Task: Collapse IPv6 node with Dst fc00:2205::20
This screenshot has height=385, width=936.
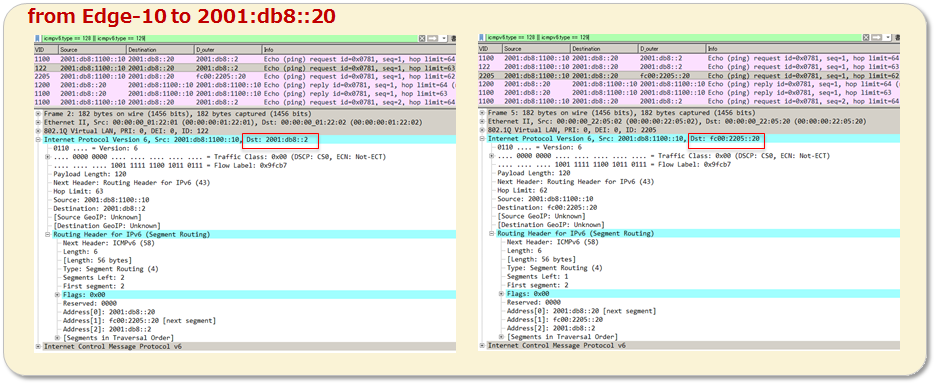Action: [x=482, y=139]
